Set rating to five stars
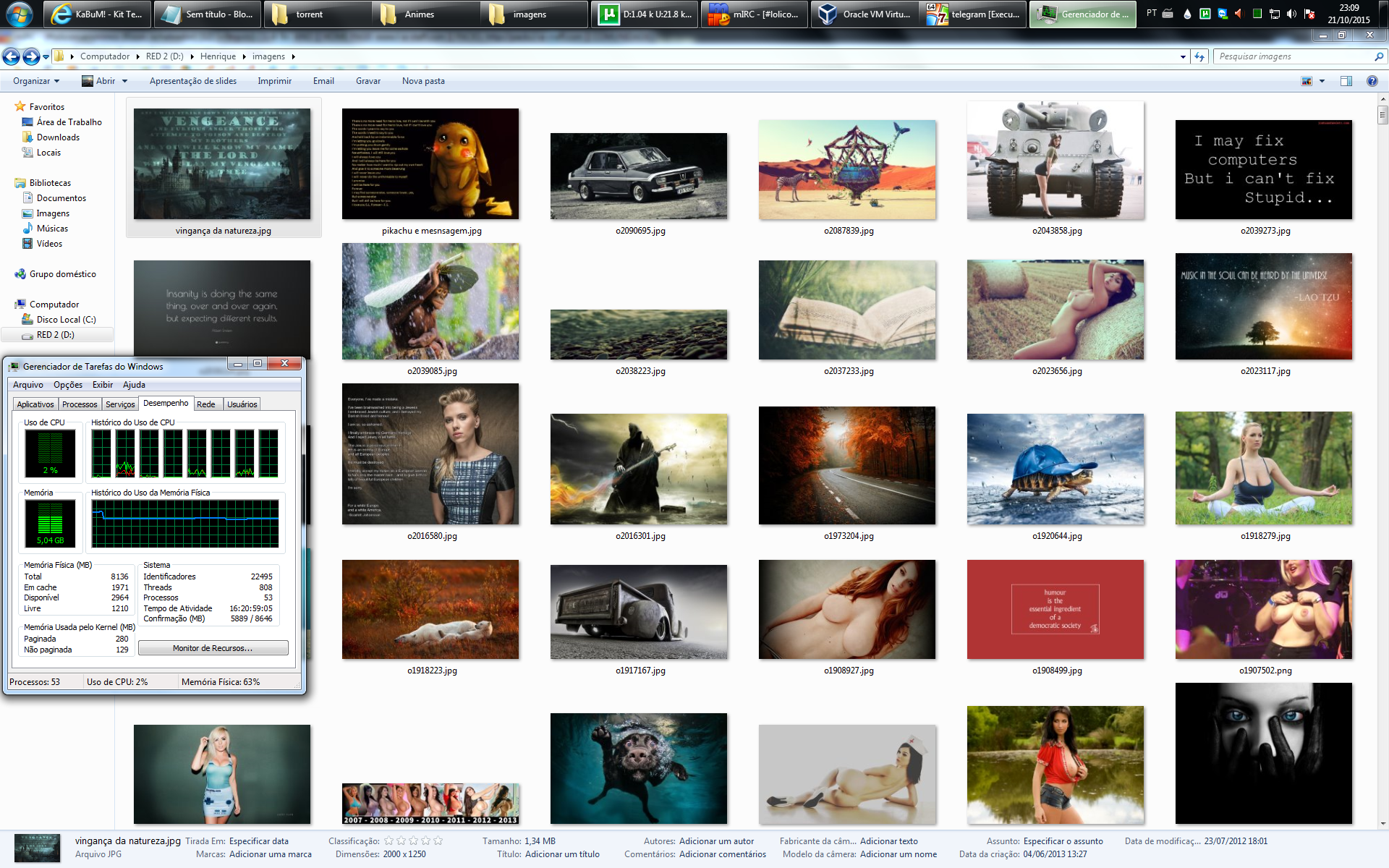This screenshot has width=1389, height=868. coord(438,841)
